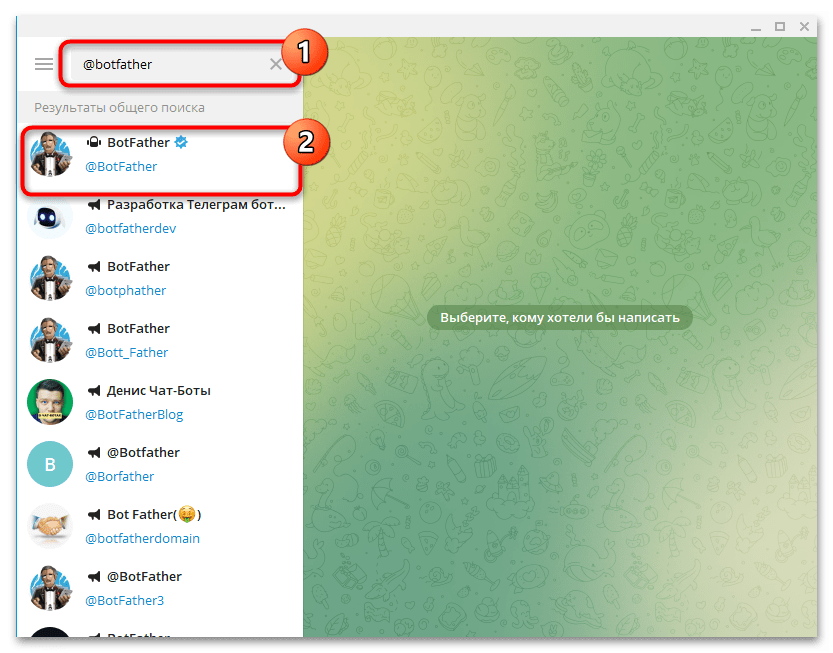833x653 pixels.
Task: Click the megaphone icon in the @Borfather row
Action: (94, 452)
